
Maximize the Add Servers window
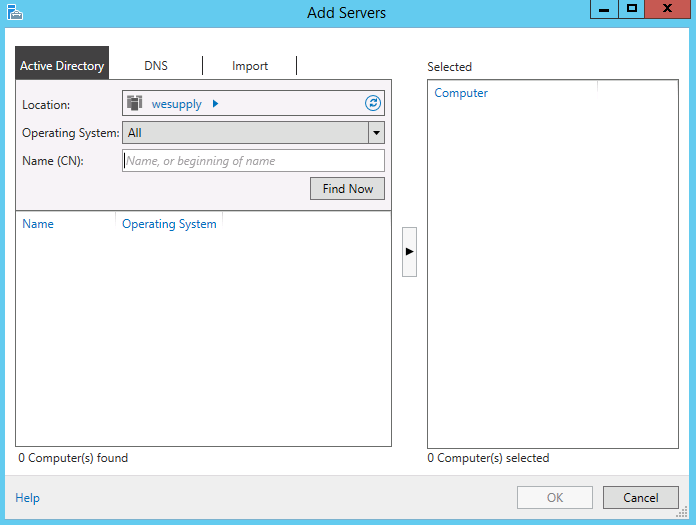632,9
